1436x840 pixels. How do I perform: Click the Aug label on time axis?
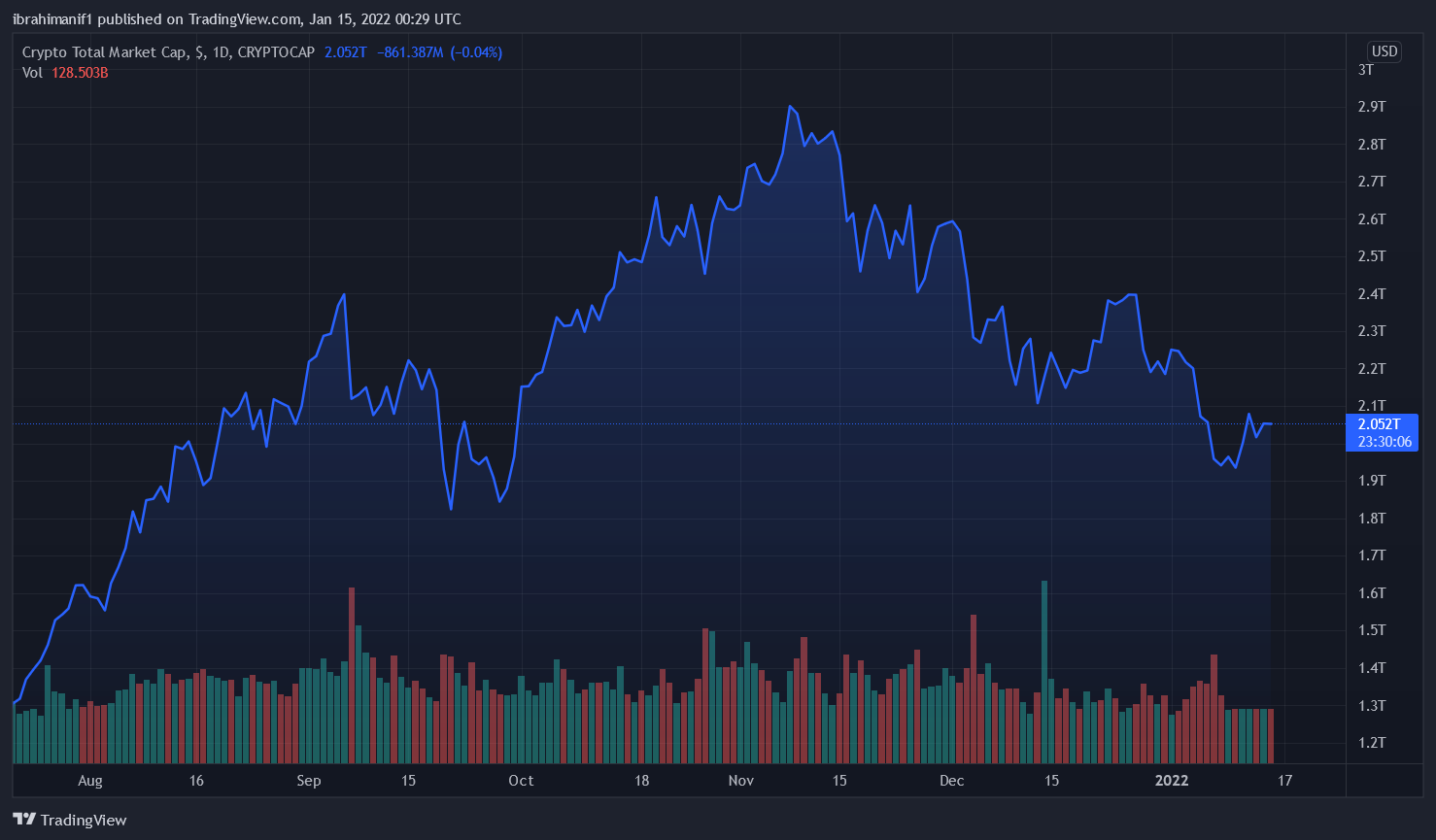[x=90, y=781]
